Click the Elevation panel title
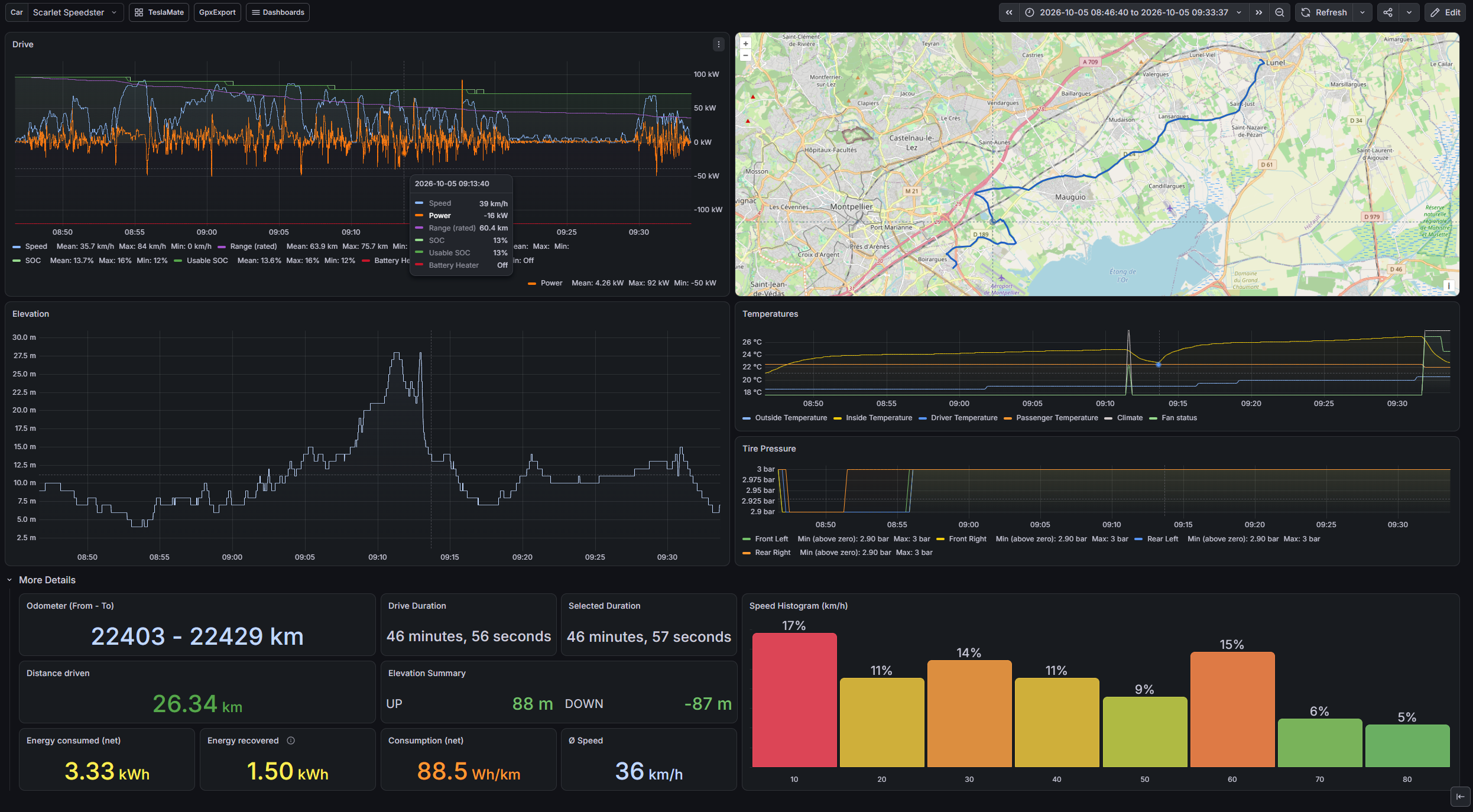 [31, 314]
